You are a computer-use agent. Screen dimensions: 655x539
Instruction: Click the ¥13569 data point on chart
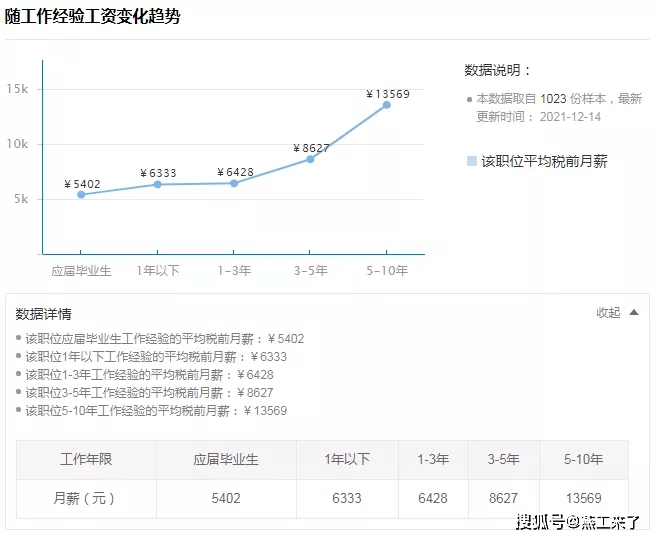pyautogui.click(x=386, y=105)
